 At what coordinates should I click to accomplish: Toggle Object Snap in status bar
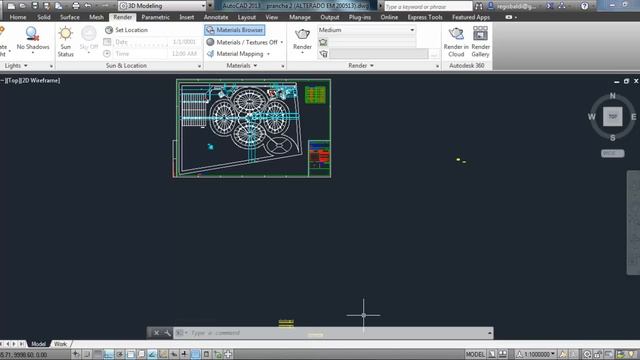click(131, 354)
